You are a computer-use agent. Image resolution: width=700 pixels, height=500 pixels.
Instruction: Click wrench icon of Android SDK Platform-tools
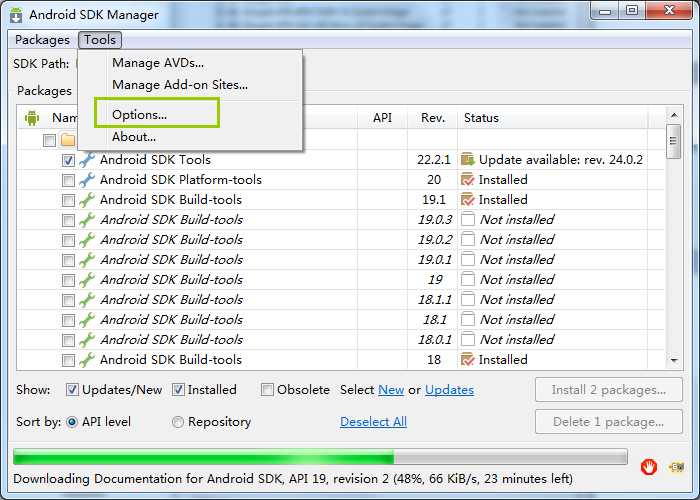click(87, 180)
